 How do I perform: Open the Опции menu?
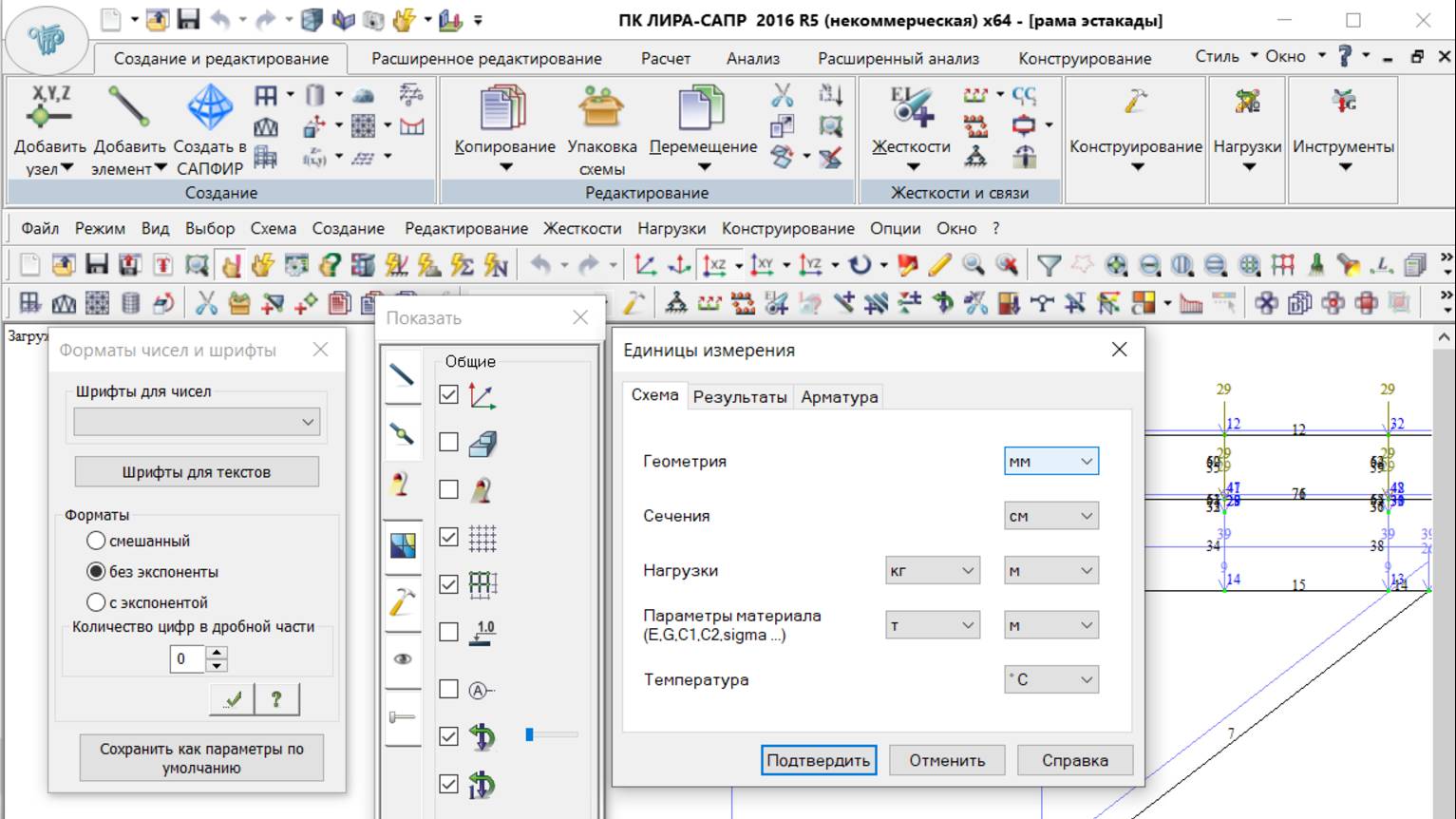click(896, 228)
